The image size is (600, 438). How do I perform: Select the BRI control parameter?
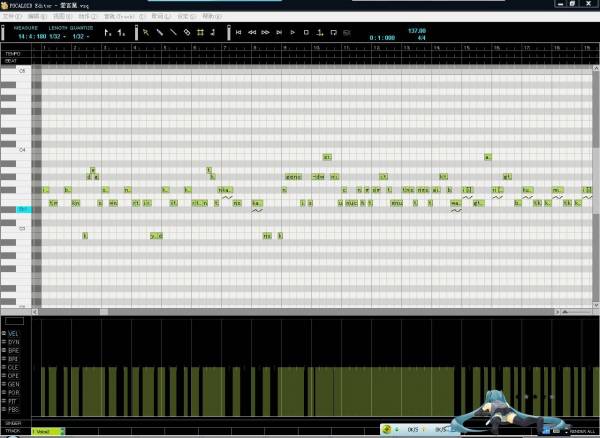coord(13,359)
